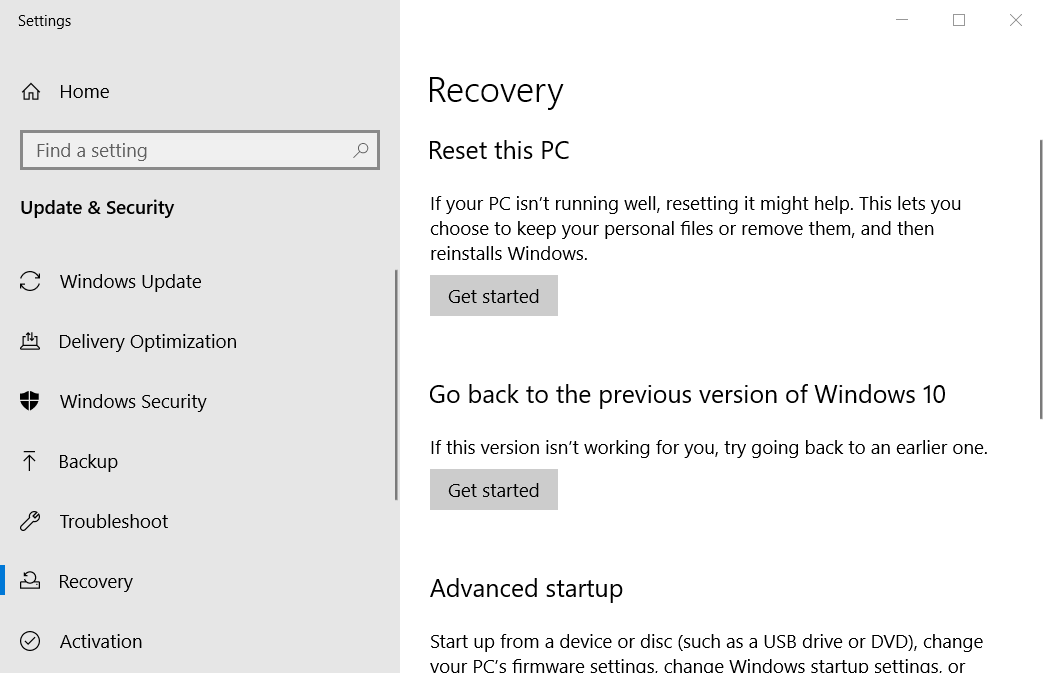1045x673 pixels.
Task: Click the Windows Security shield icon
Action: click(30, 401)
